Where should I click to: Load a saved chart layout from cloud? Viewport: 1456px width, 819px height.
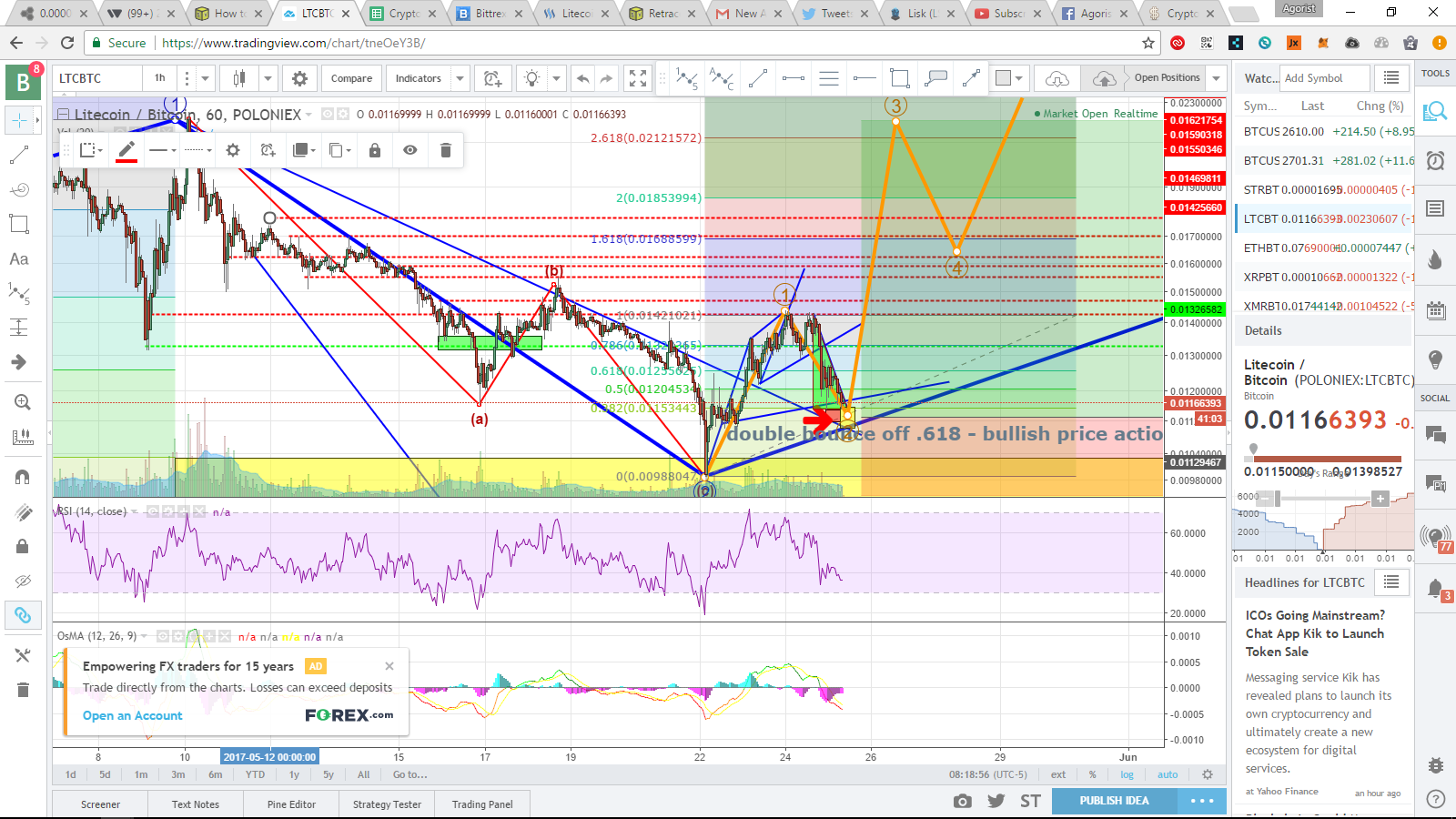pyautogui.click(x=1057, y=79)
